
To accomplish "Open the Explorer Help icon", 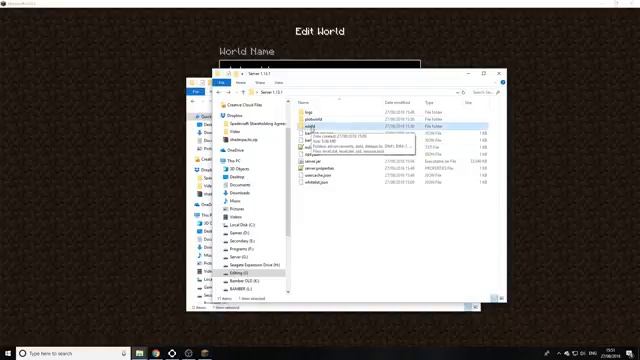I will [503, 82].
